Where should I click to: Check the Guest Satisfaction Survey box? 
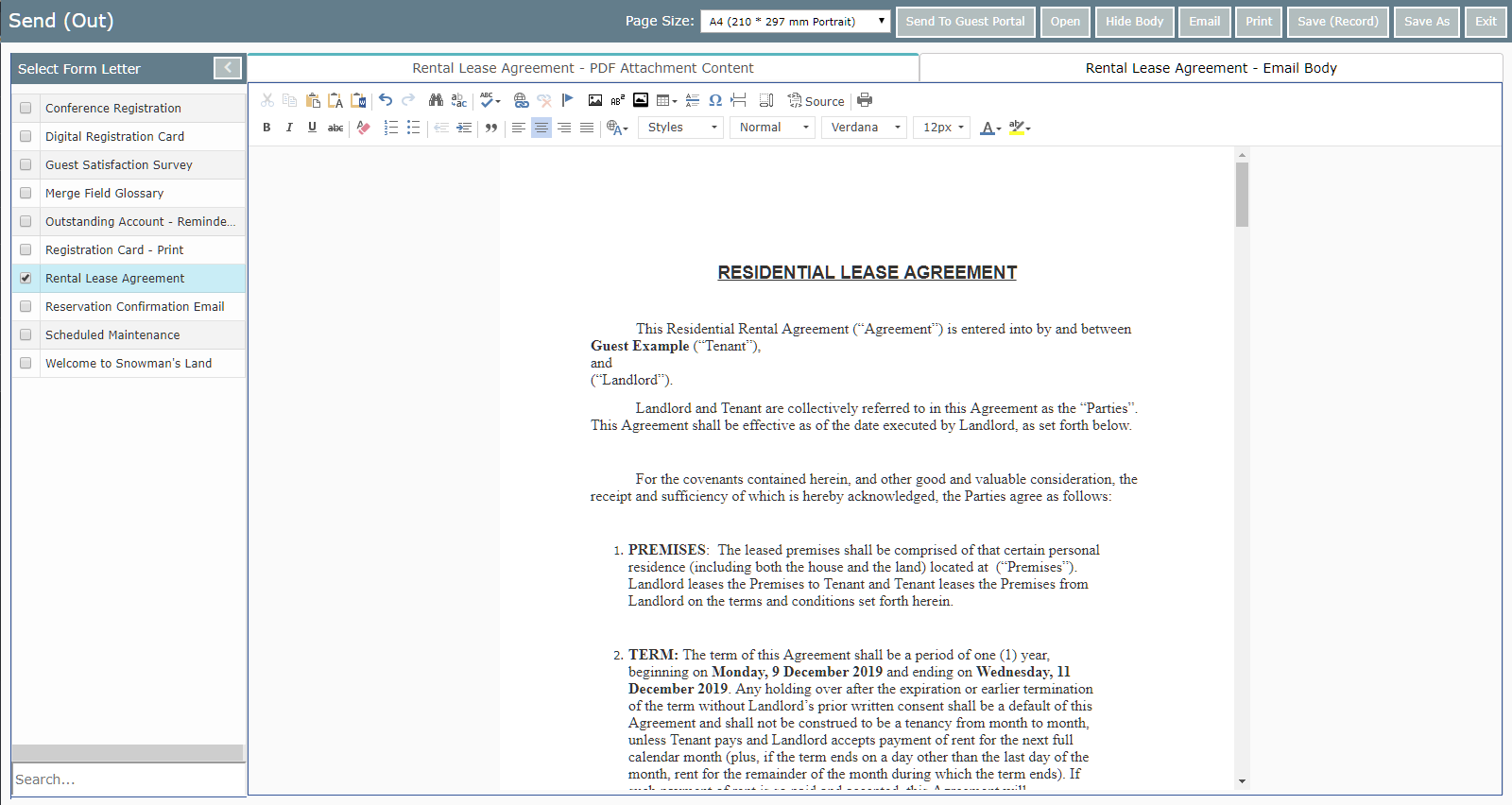pyautogui.click(x=26, y=164)
